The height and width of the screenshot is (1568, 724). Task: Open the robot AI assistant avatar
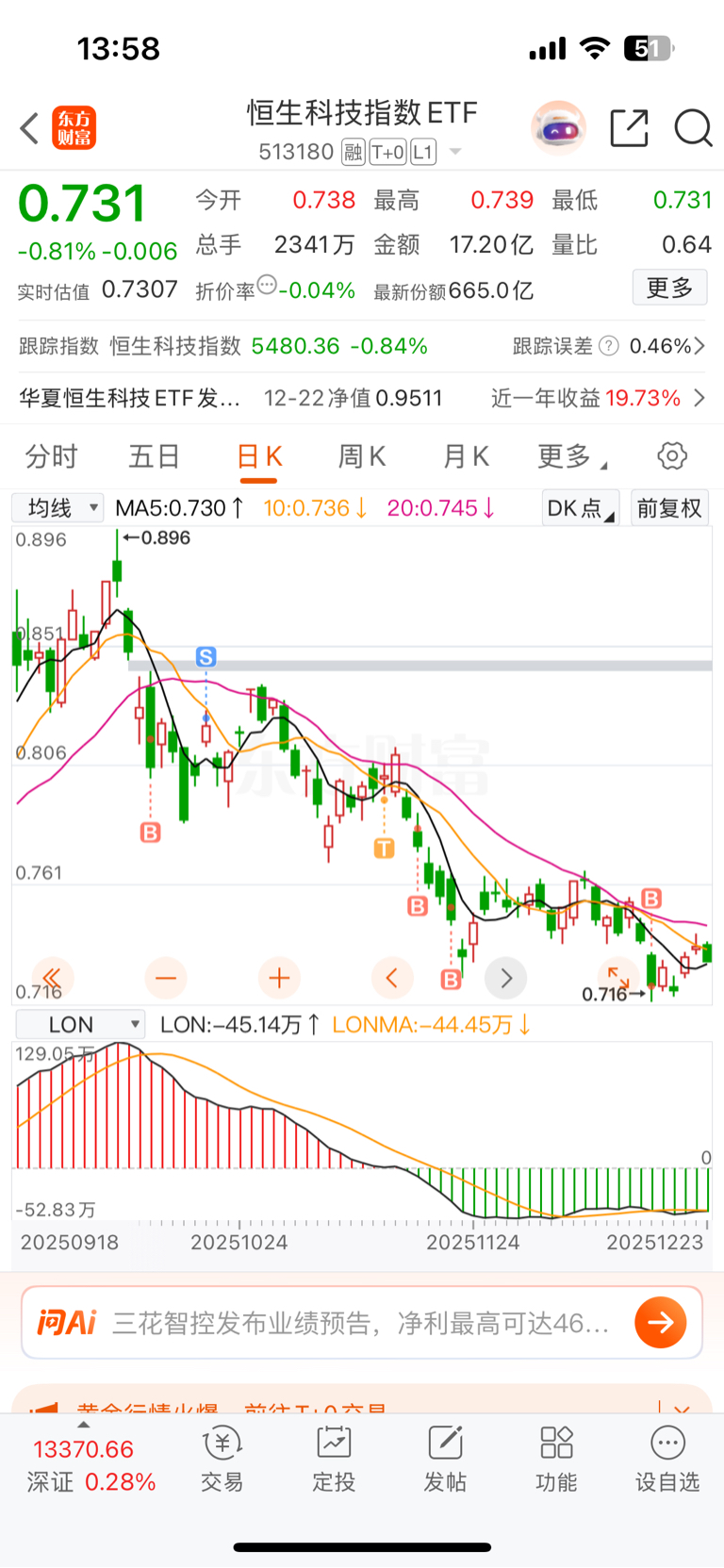pos(558,127)
